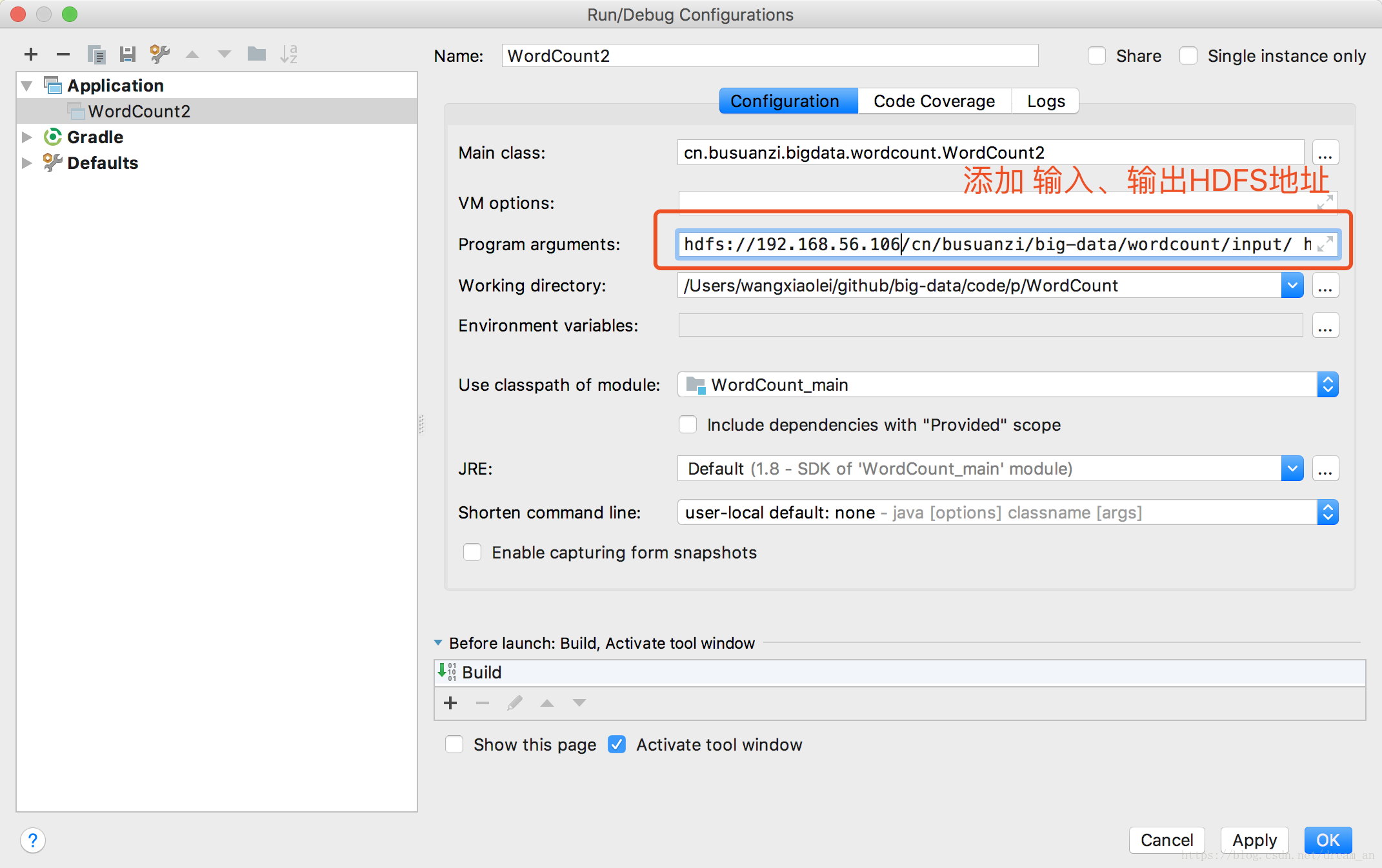
Task: Create new folder for configurations
Action: [x=257, y=54]
